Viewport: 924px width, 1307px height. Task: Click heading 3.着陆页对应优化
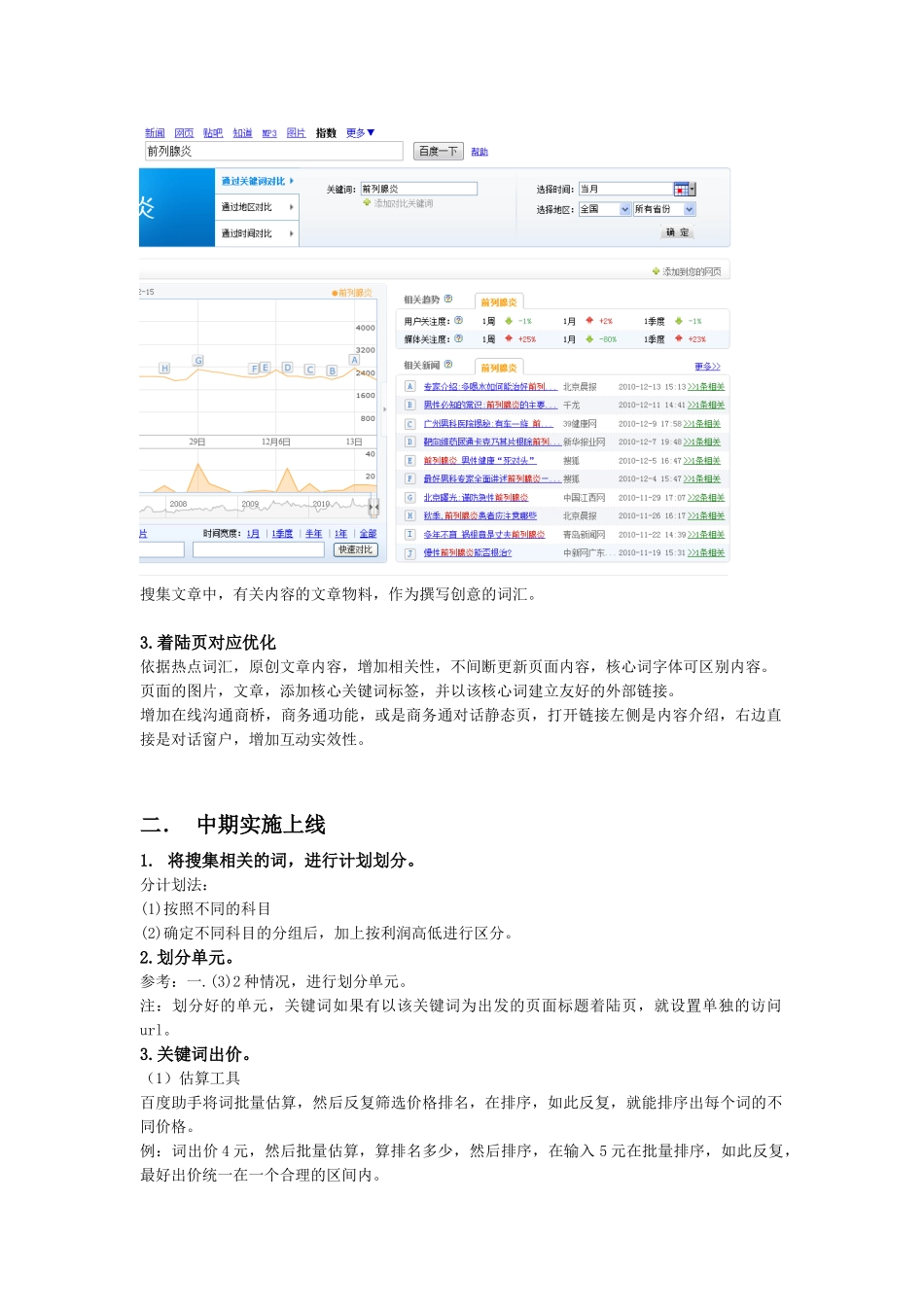[x=208, y=643]
